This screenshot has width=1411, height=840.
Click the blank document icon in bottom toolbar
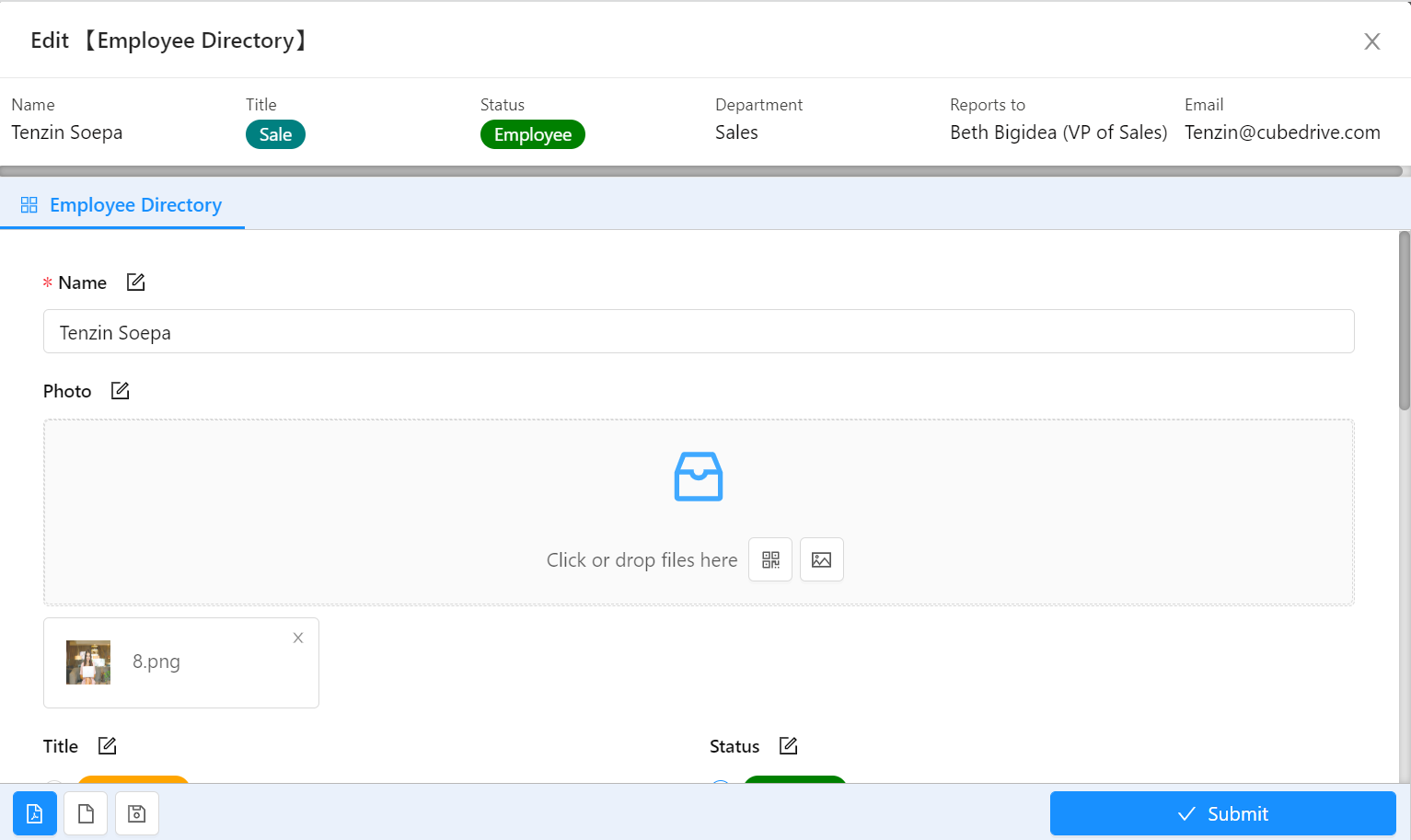point(86,813)
